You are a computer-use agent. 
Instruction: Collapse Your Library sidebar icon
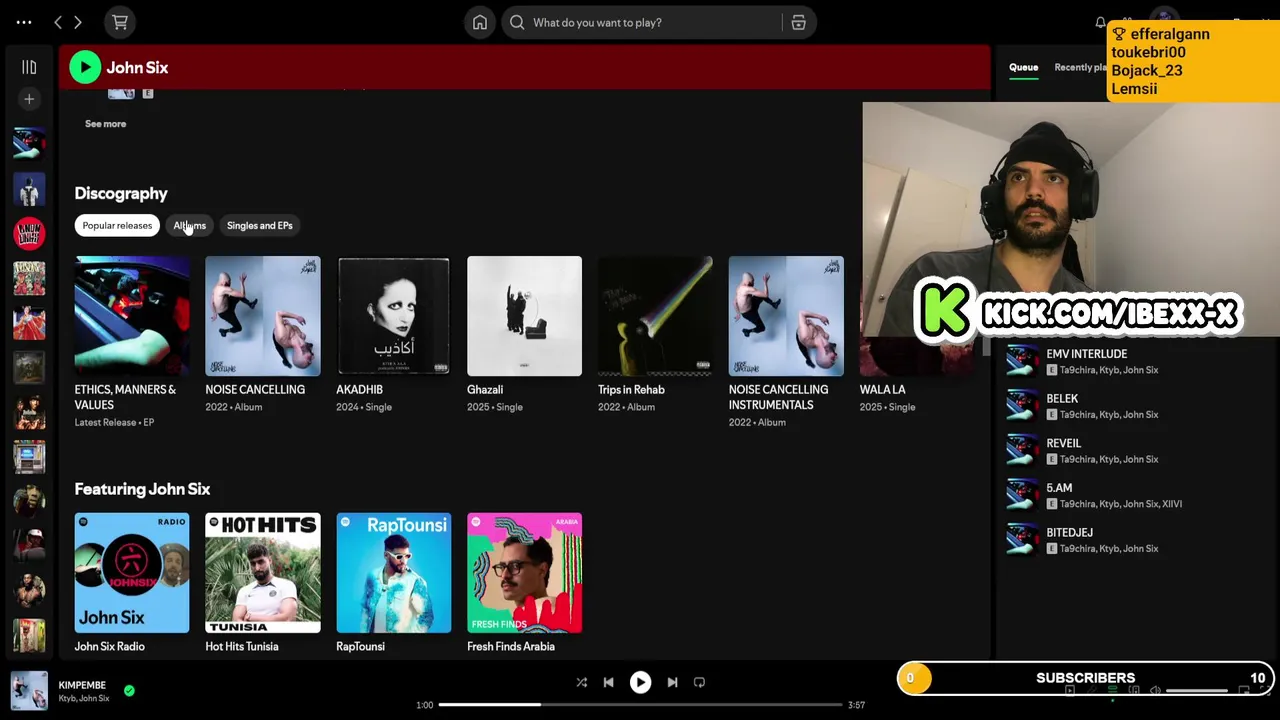tap(29, 67)
